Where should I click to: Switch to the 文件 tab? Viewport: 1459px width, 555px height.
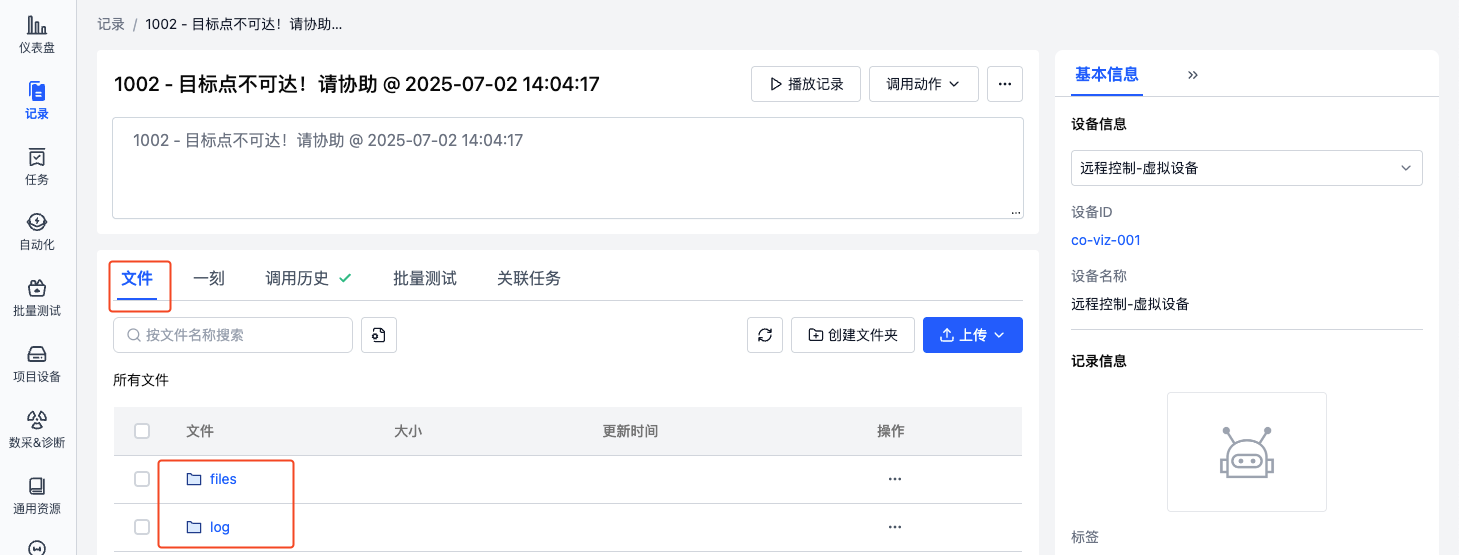pos(137,278)
